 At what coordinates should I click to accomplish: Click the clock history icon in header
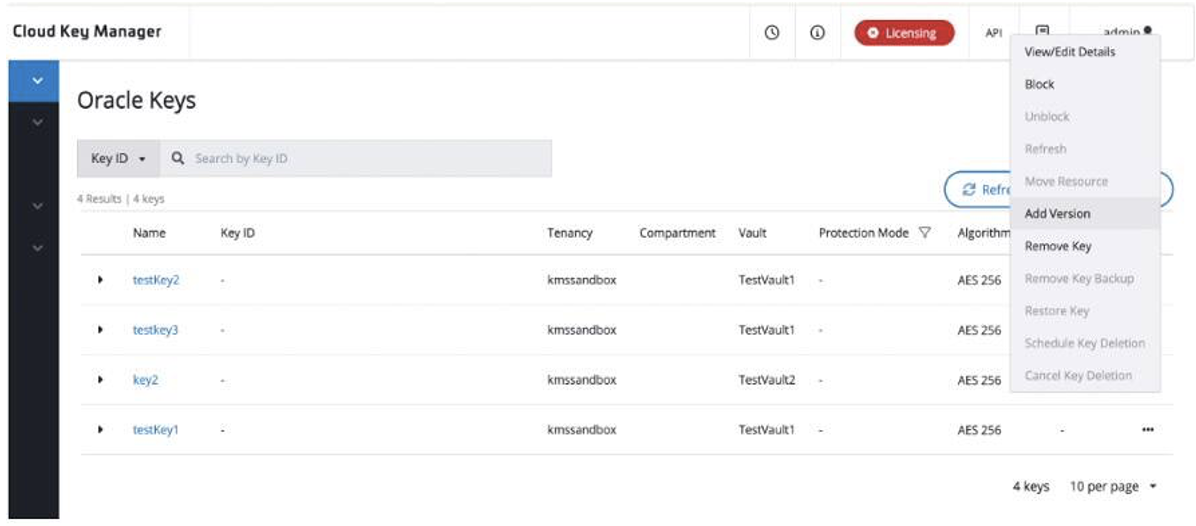click(772, 32)
